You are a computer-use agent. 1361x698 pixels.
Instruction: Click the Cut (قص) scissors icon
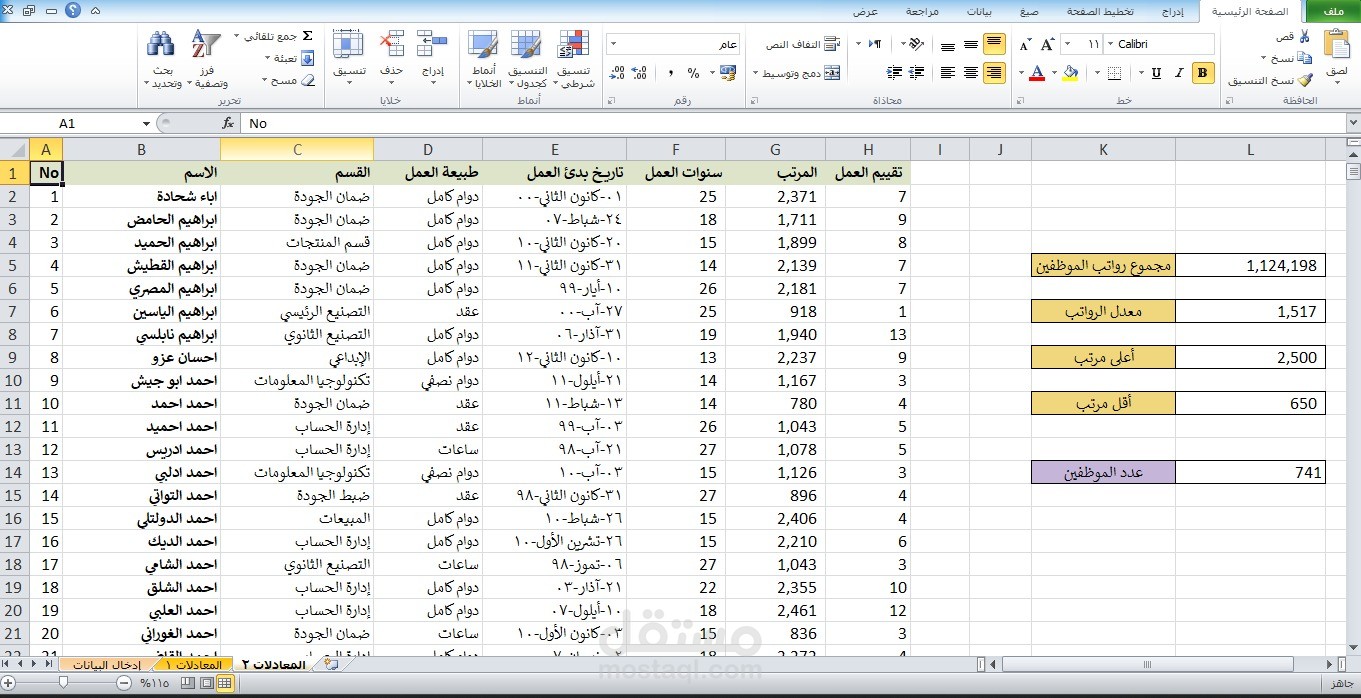tap(1305, 37)
